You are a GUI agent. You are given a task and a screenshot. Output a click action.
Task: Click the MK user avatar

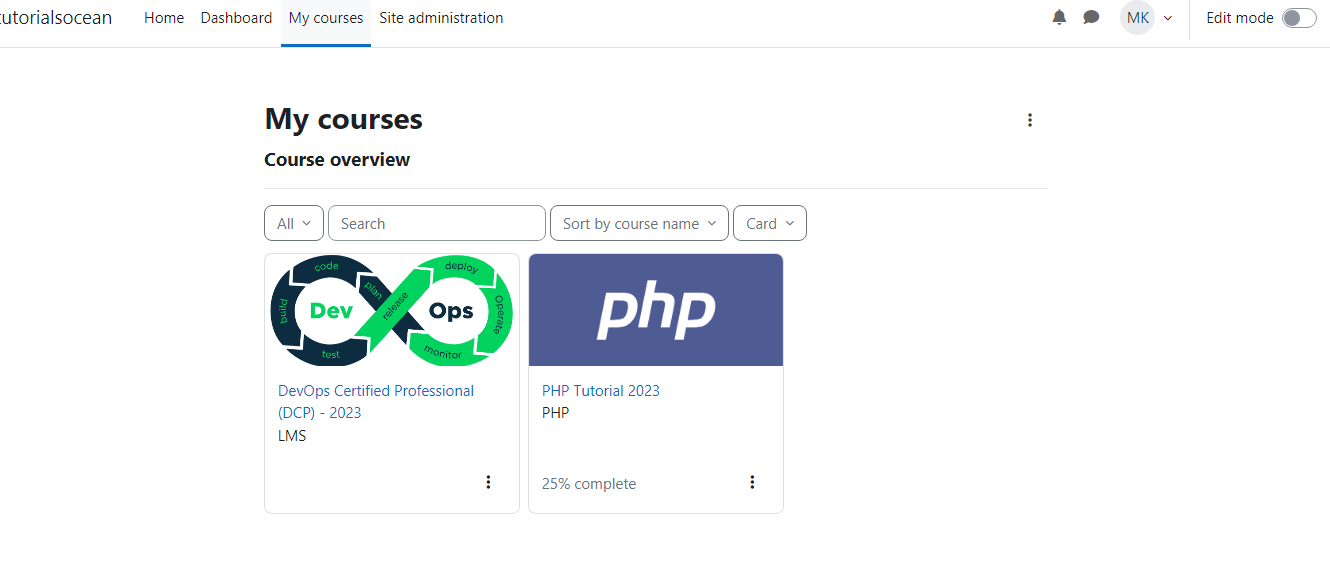coord(1137,18)
